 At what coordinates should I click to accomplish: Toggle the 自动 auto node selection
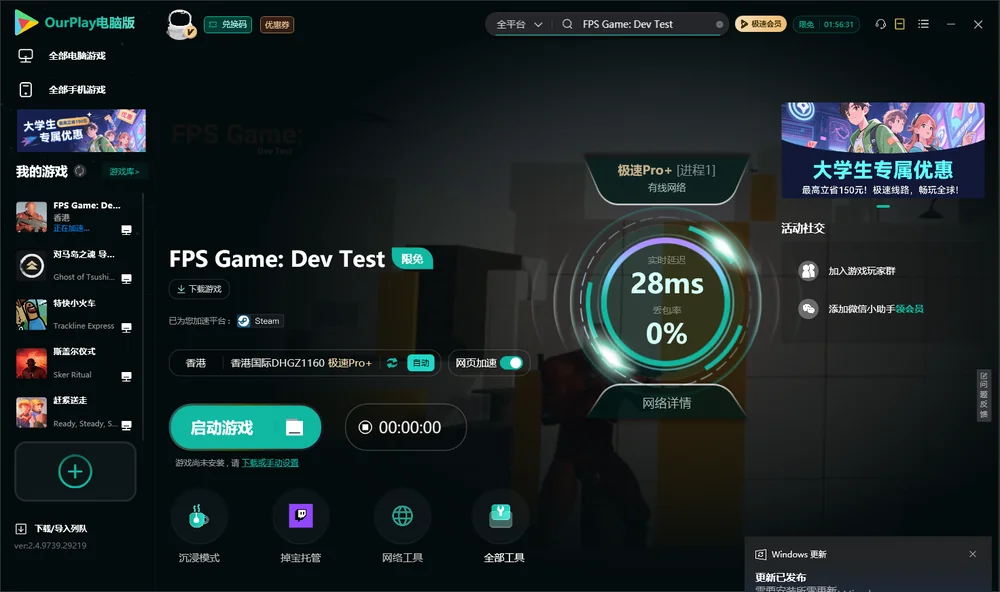point(420,363)
